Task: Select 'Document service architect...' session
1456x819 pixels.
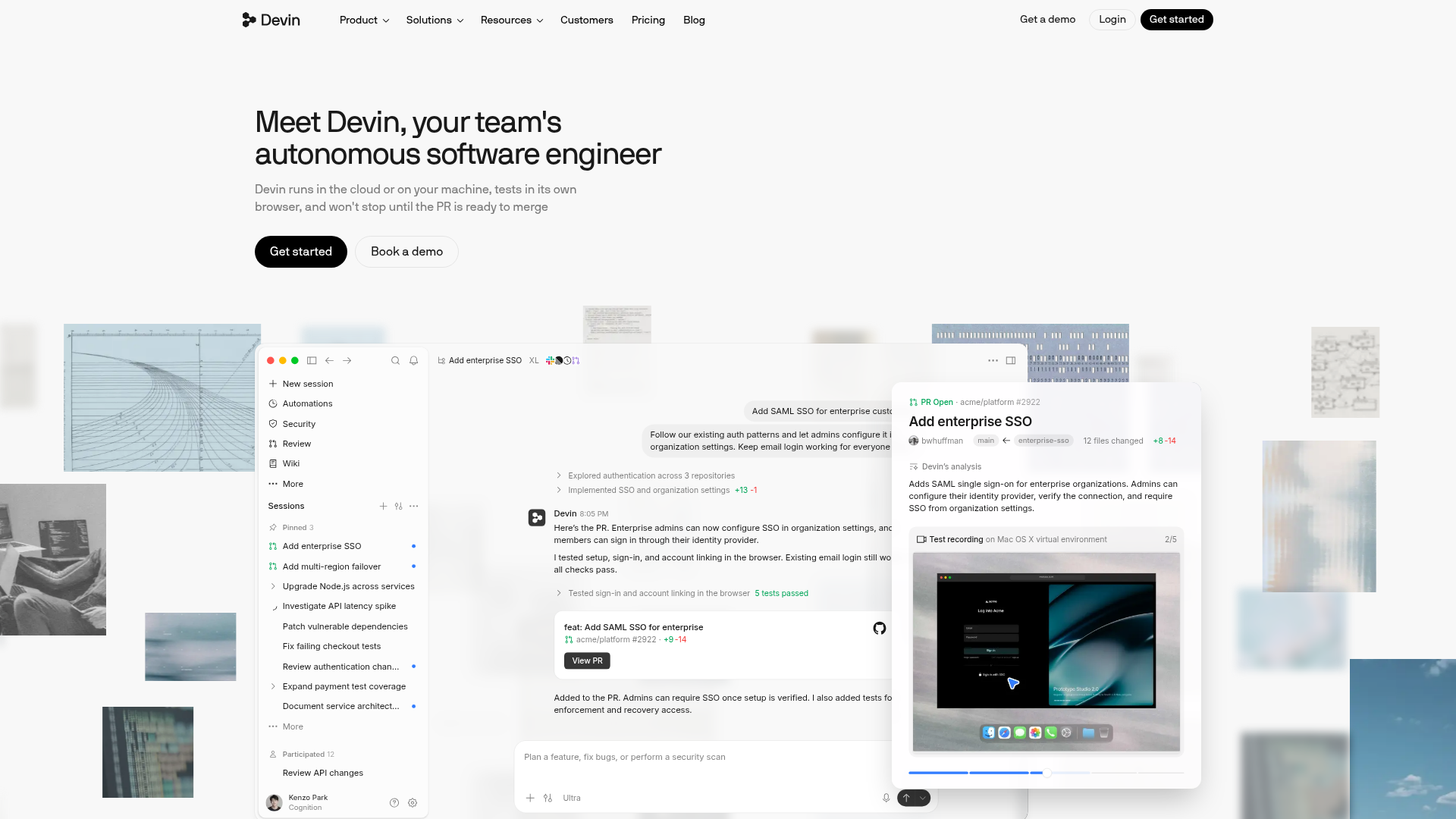Action: click(x=344, y=707)
